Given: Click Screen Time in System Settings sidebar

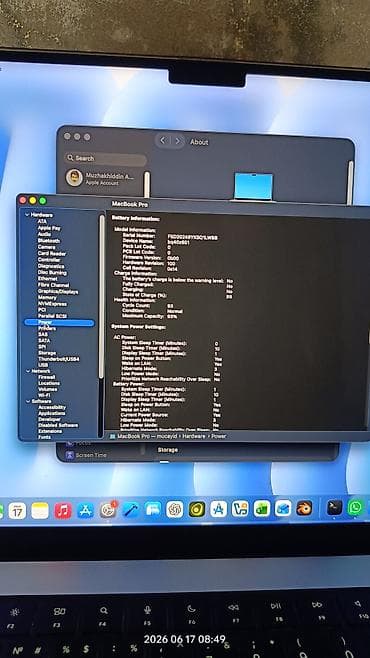Looking at the screenshot, I should point(91,455).
